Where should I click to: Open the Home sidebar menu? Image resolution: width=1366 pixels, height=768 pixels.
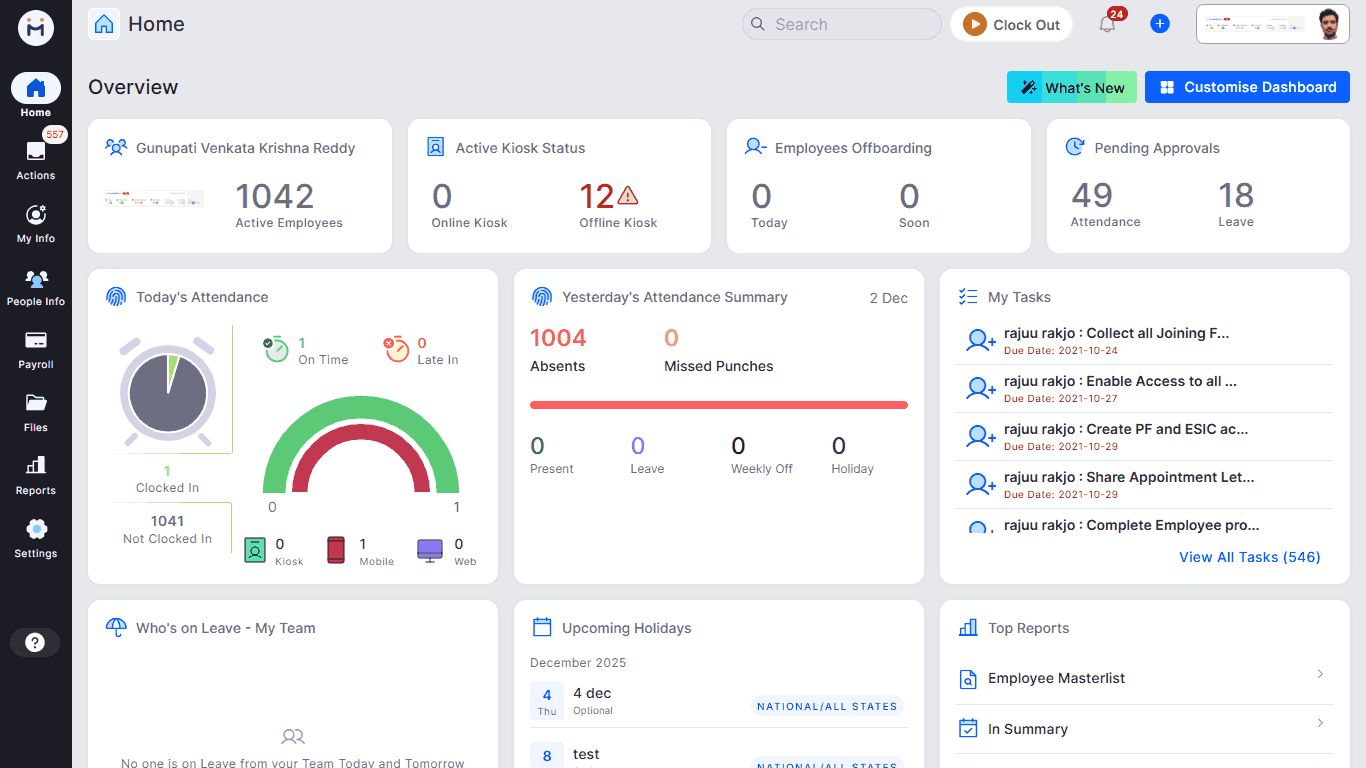[36, 96]
